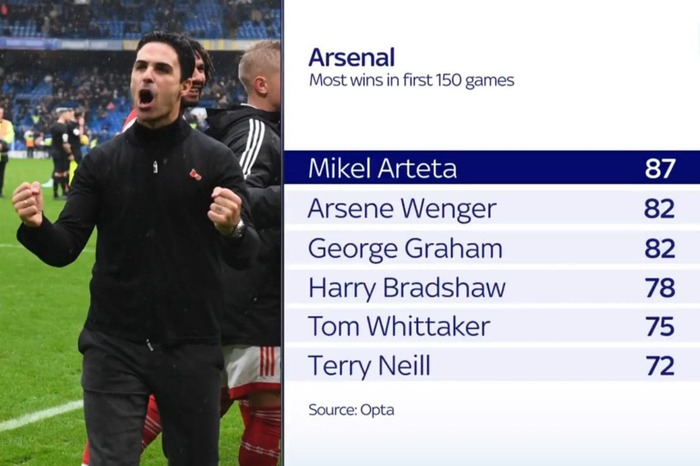Click the Harry Bradshaw name
This screenshot has height=466, width=700.
point(407,287)
